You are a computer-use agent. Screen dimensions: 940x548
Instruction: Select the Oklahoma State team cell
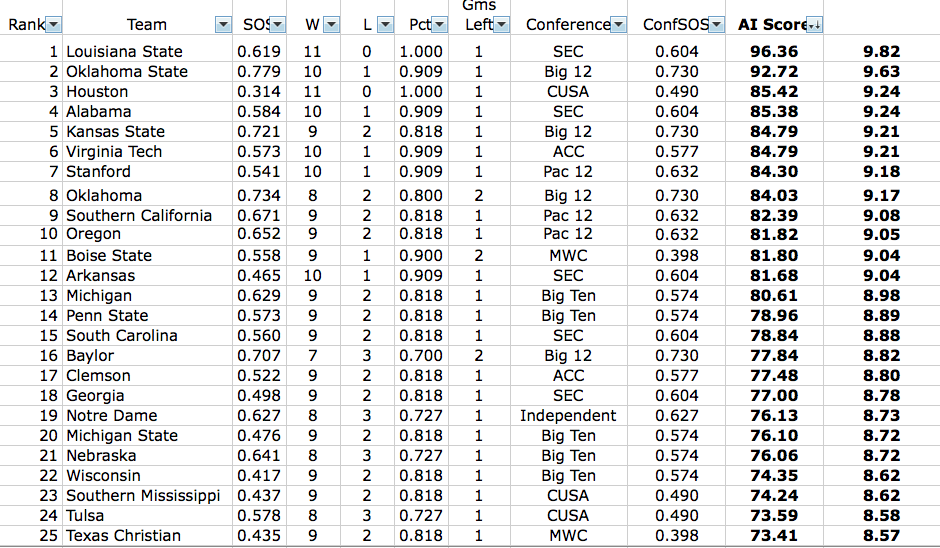tap(147, 71)
